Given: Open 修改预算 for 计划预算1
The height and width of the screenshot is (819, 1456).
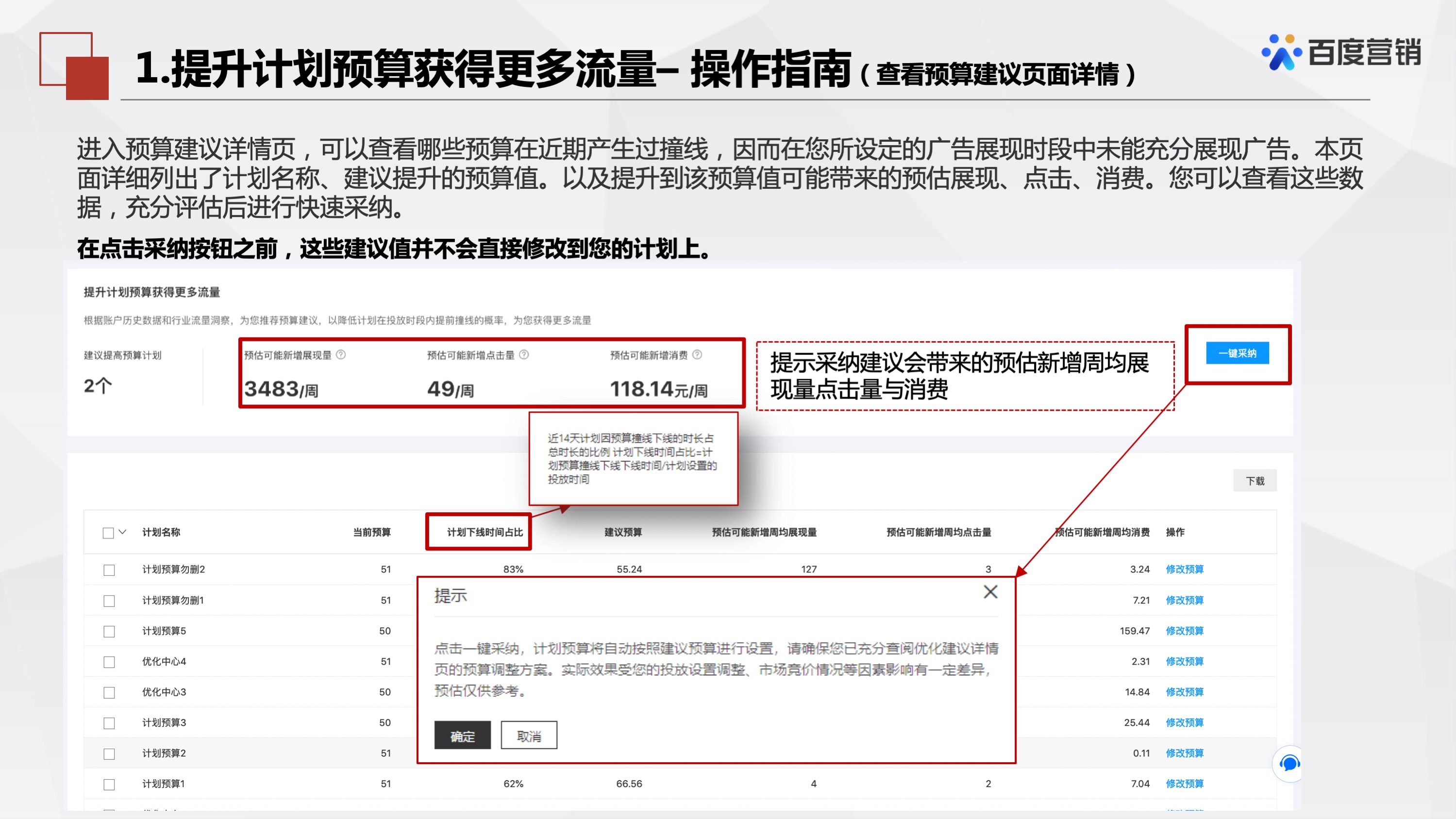Looking at the screenshot, I should point(1185,784).
